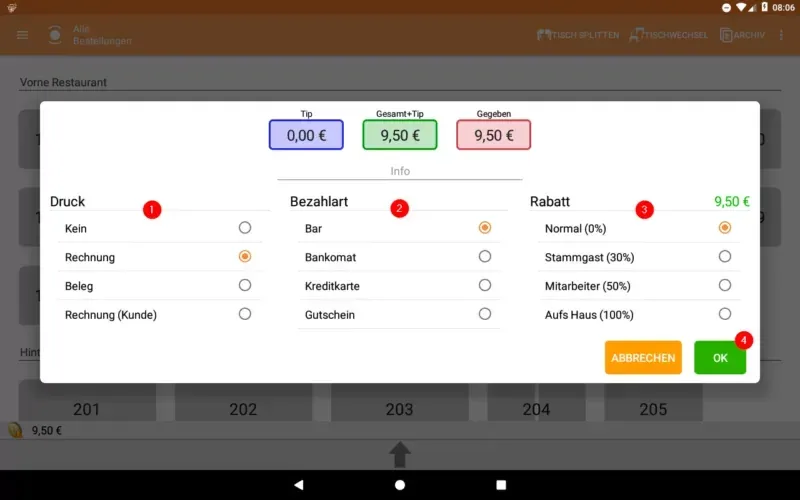
Task: Click the Info text field
Action: (x=400, y=171)
